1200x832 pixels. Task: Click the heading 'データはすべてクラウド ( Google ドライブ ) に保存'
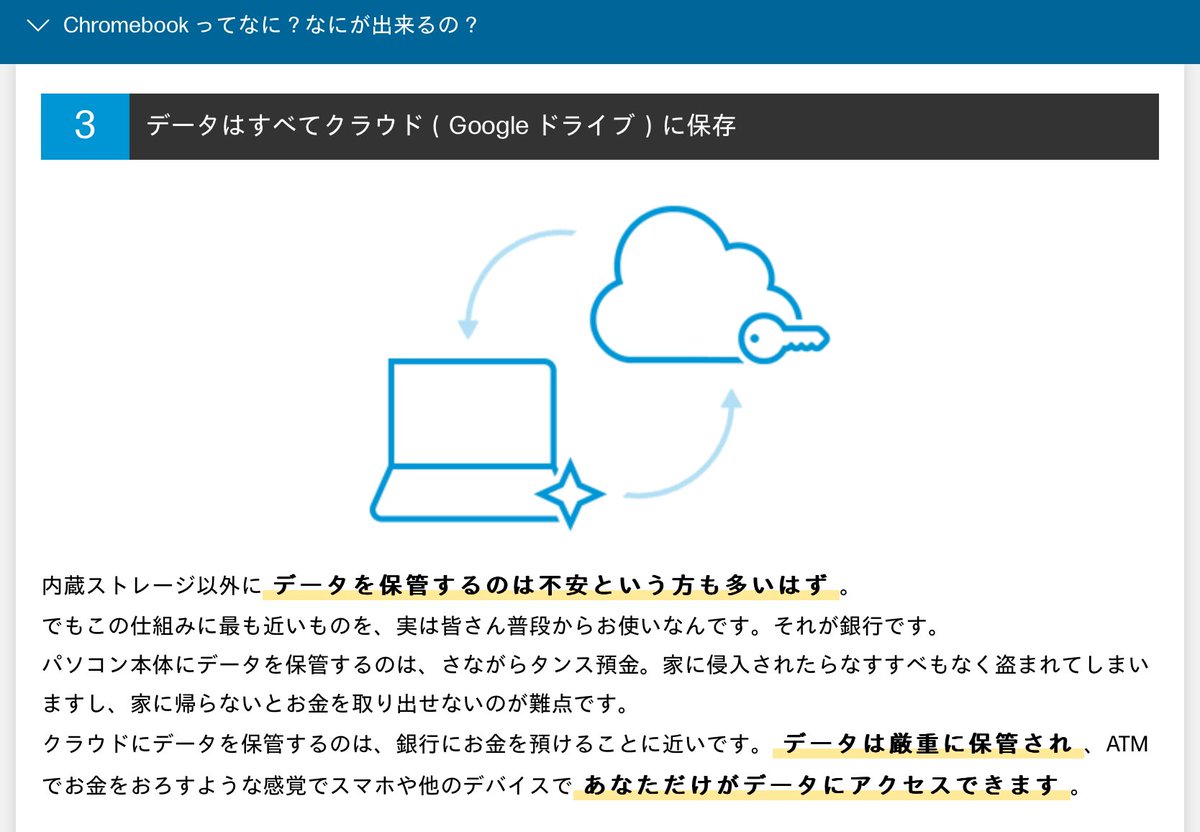[x=441, y=126]
